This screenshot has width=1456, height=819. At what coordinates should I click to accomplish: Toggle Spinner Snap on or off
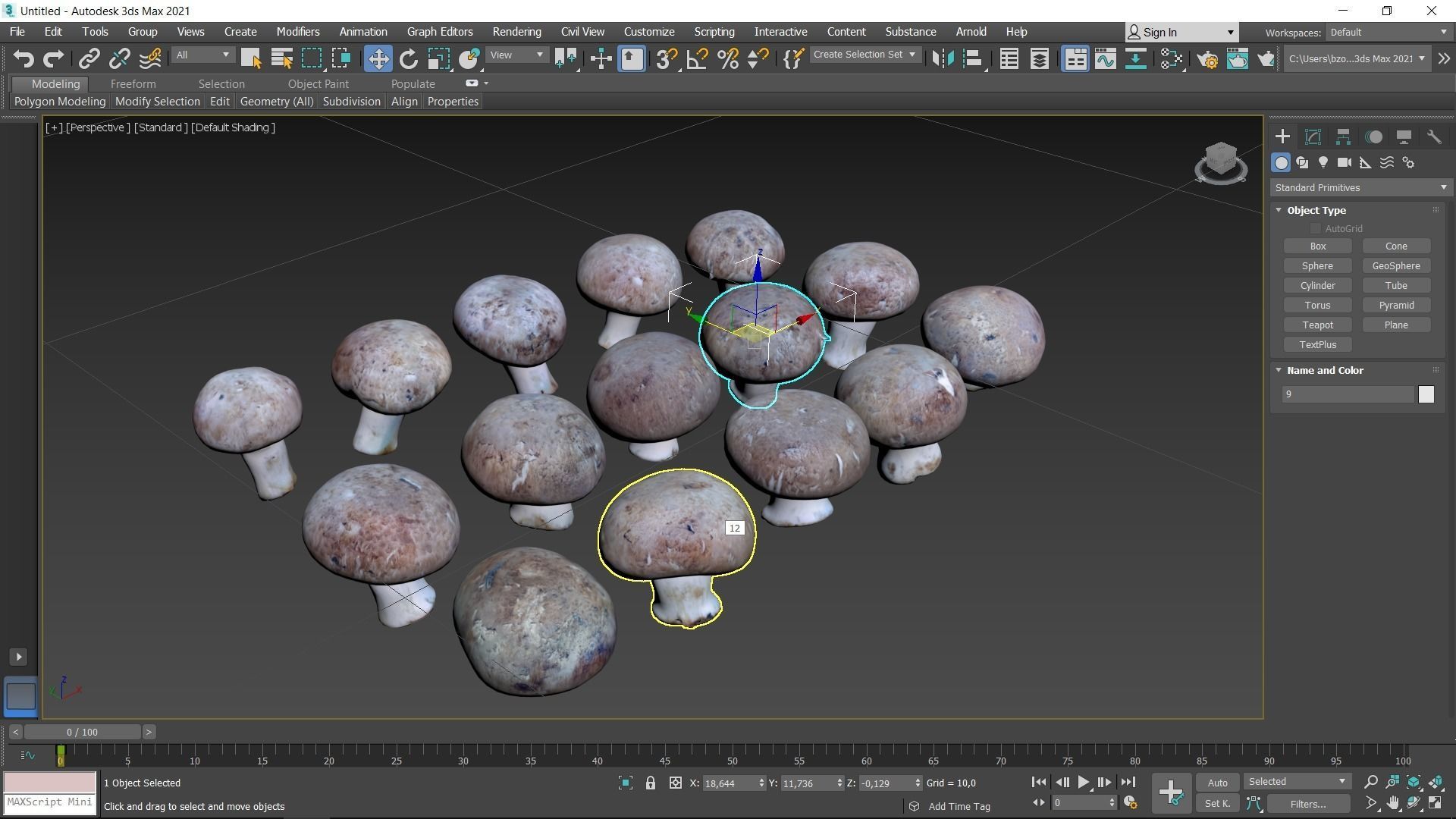[x=758, y=58]
